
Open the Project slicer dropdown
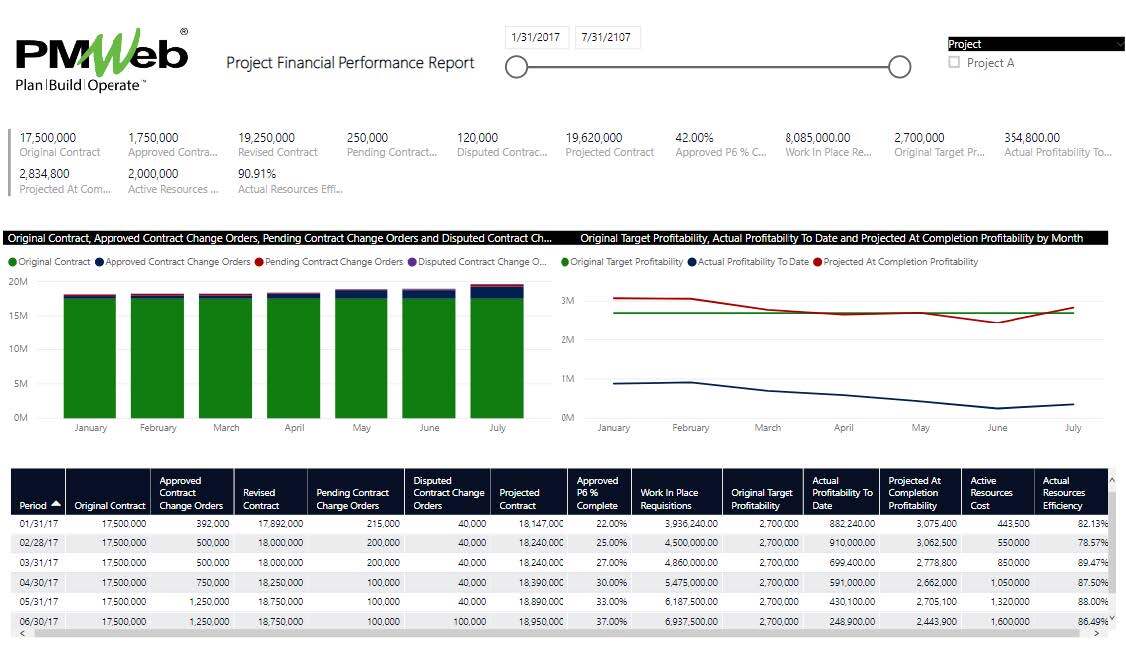pos(1118,43)
